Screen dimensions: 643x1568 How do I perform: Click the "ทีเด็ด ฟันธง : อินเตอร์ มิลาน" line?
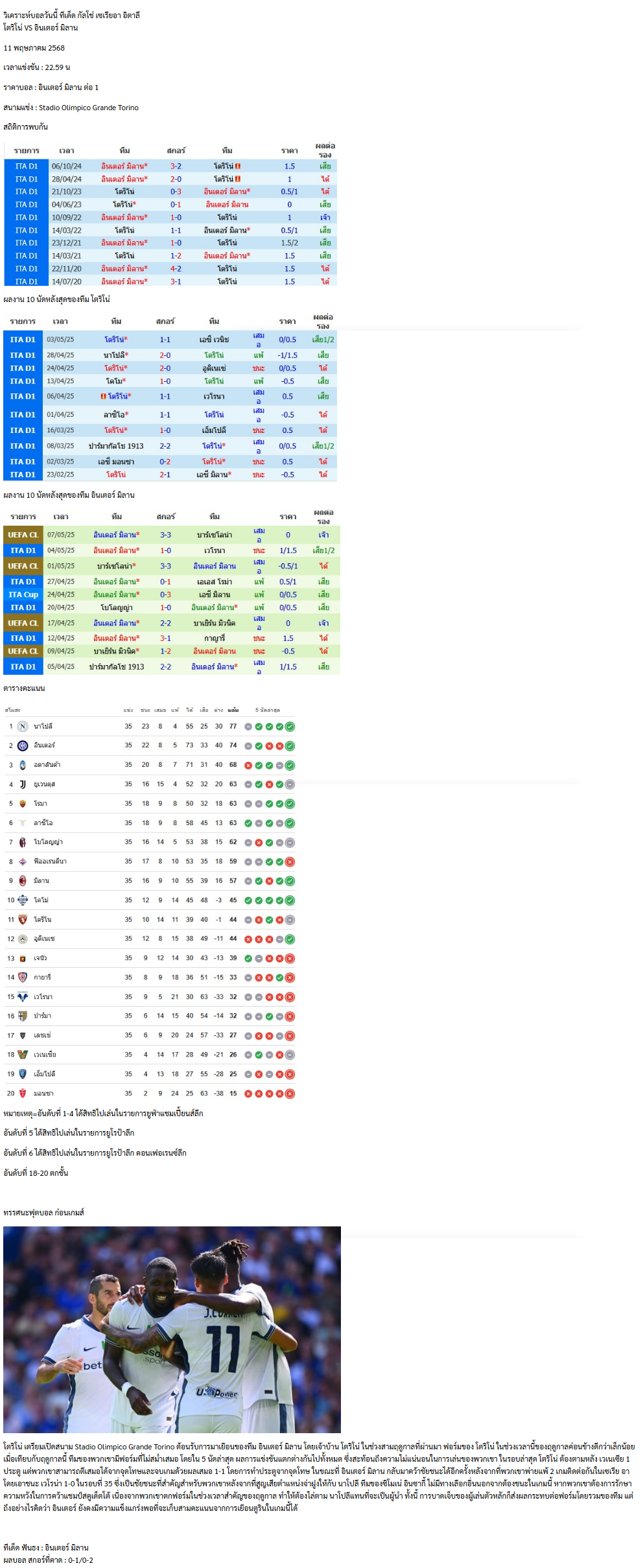pyautogui.click(x=46, y=1548)
